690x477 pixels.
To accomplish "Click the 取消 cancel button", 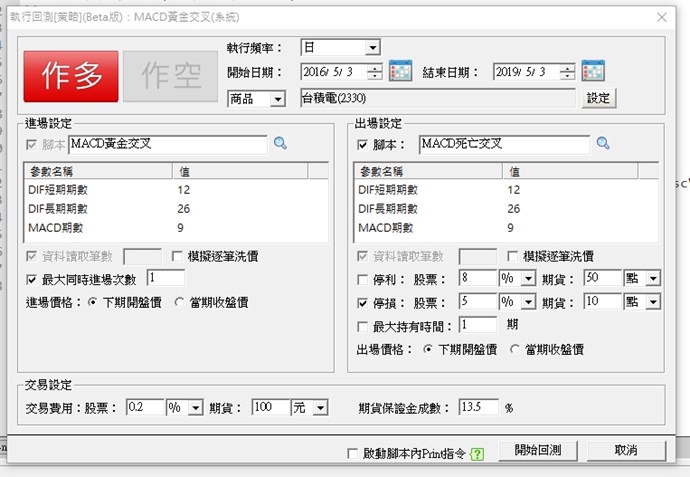I will (x=626, y=451).
